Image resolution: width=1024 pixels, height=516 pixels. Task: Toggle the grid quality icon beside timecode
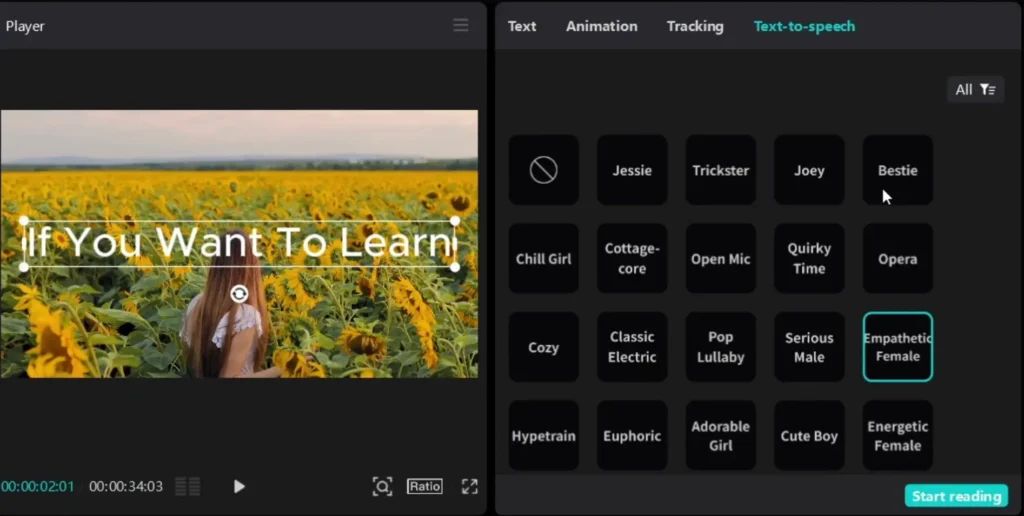tap(187, 486)
